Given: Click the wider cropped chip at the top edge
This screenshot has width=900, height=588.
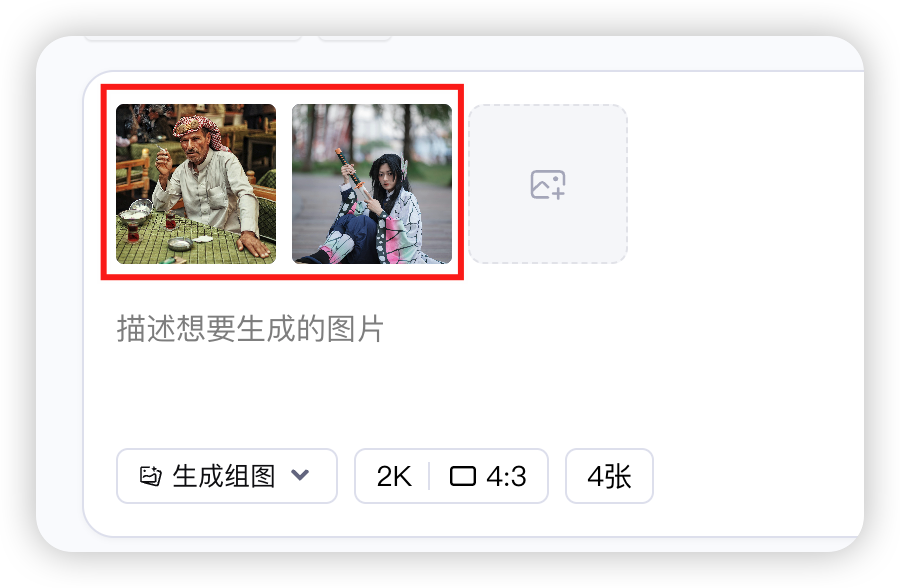Looking at the screenshot, I should tap(193, 38).
